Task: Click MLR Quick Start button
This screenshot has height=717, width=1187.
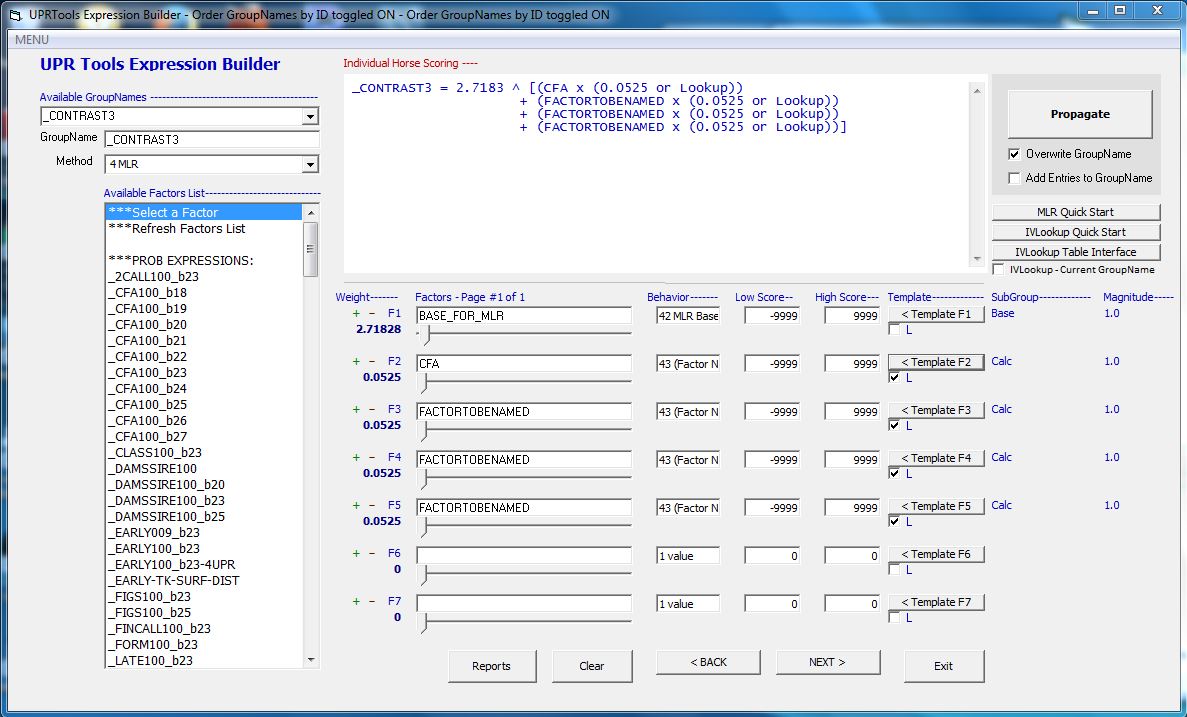Action: pos(1076,213)
